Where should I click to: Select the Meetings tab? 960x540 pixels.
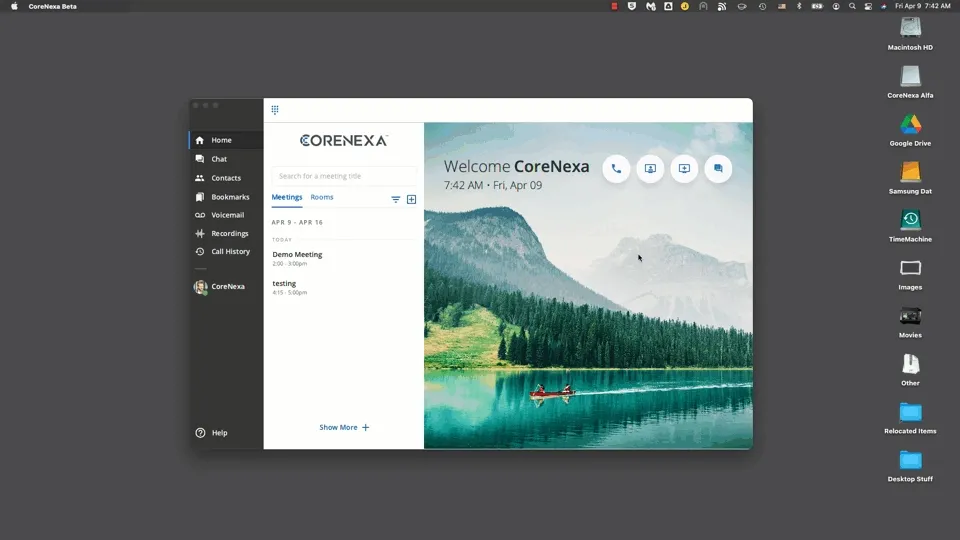pos(287,198)
